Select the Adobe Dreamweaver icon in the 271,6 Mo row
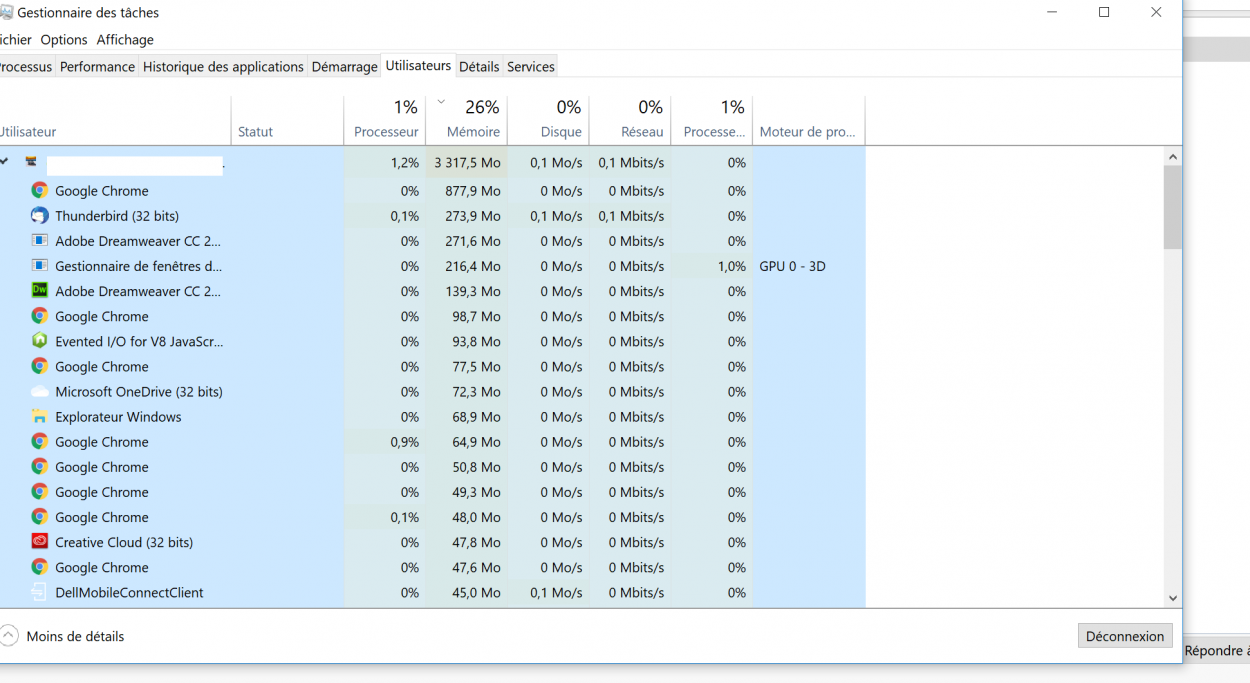The height and width of the screenshot is (683, 1250). 40,240
